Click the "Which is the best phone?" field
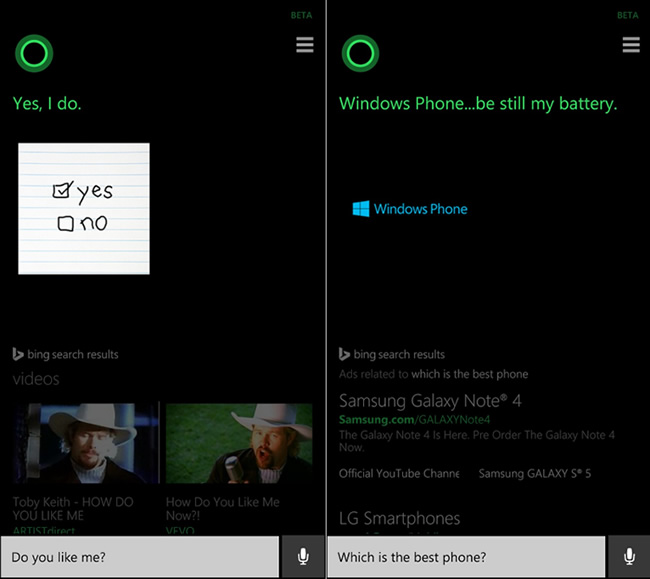650x579 pixels. [x=466, y=557]
